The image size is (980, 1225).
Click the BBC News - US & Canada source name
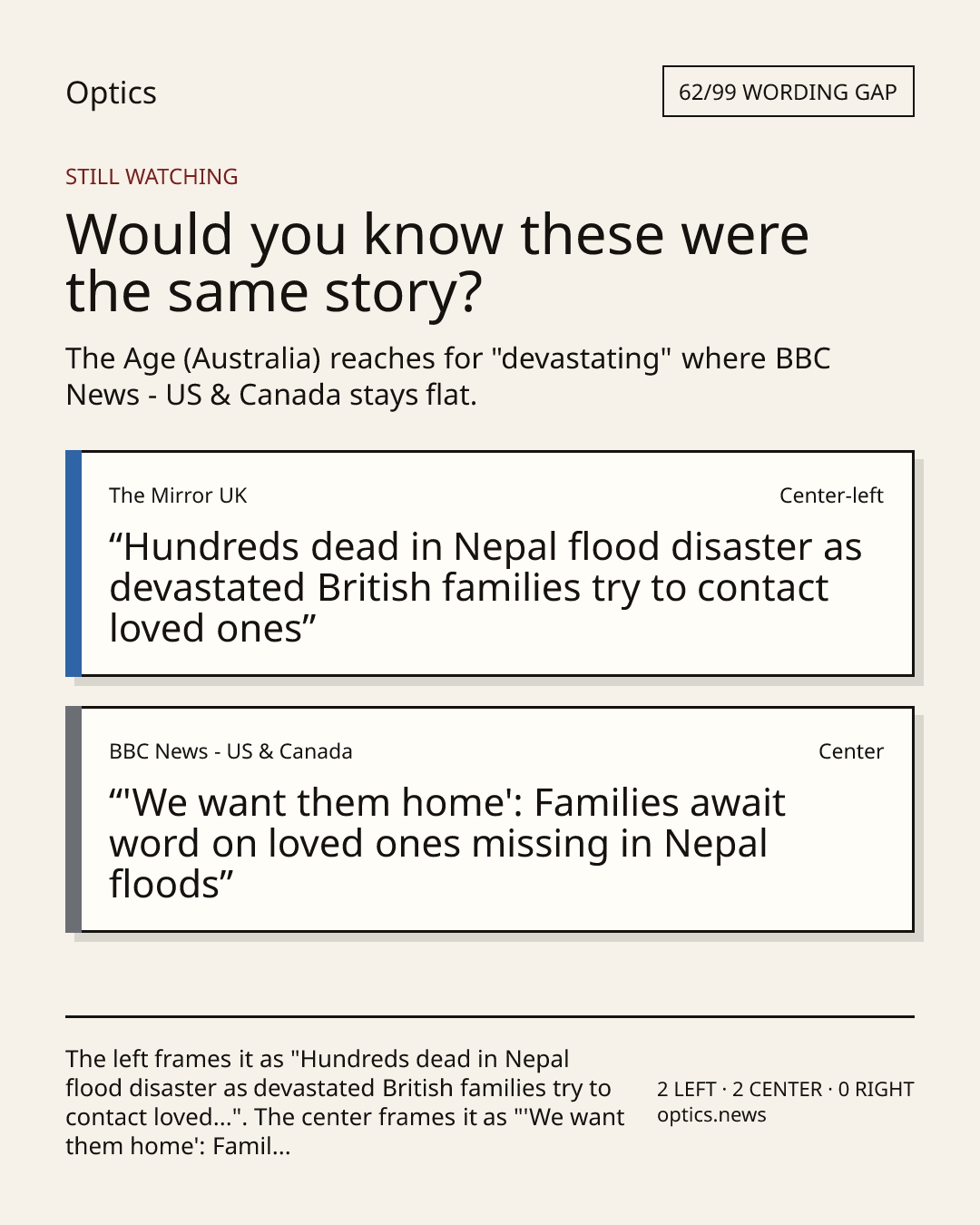230,751
